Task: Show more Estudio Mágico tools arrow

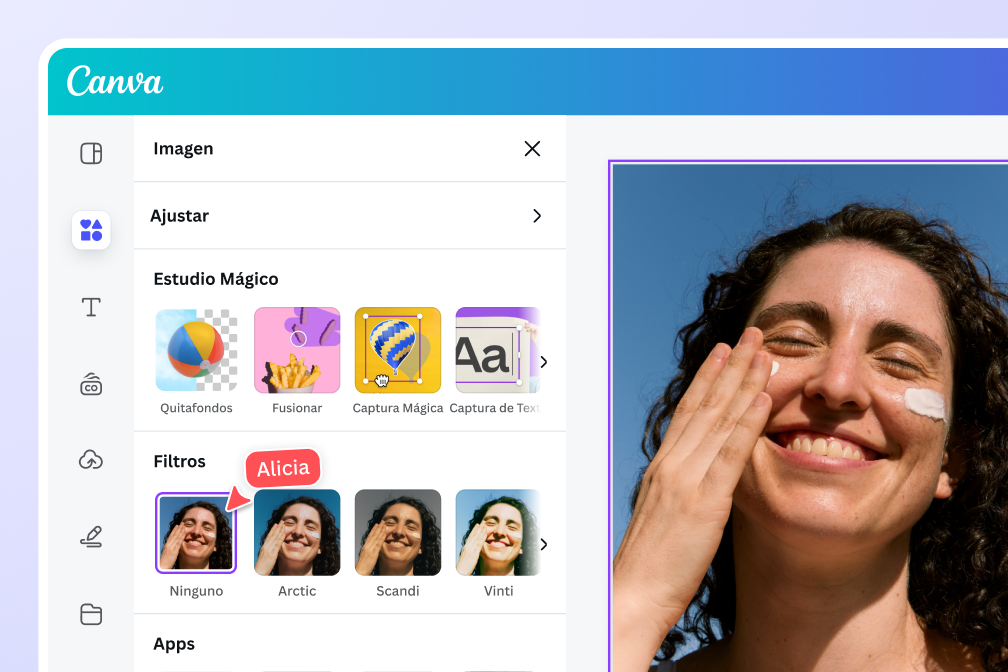Action: [544, 362]
